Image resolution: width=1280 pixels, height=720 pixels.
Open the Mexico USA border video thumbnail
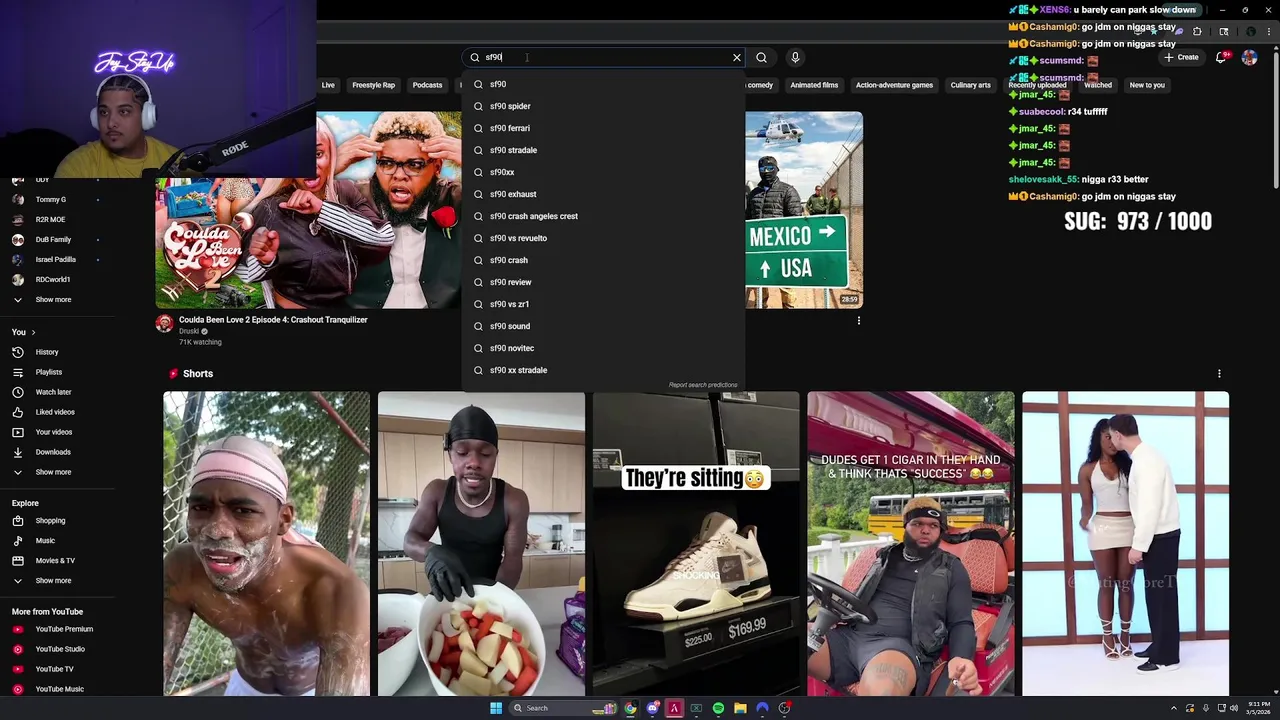click(804, 210)
